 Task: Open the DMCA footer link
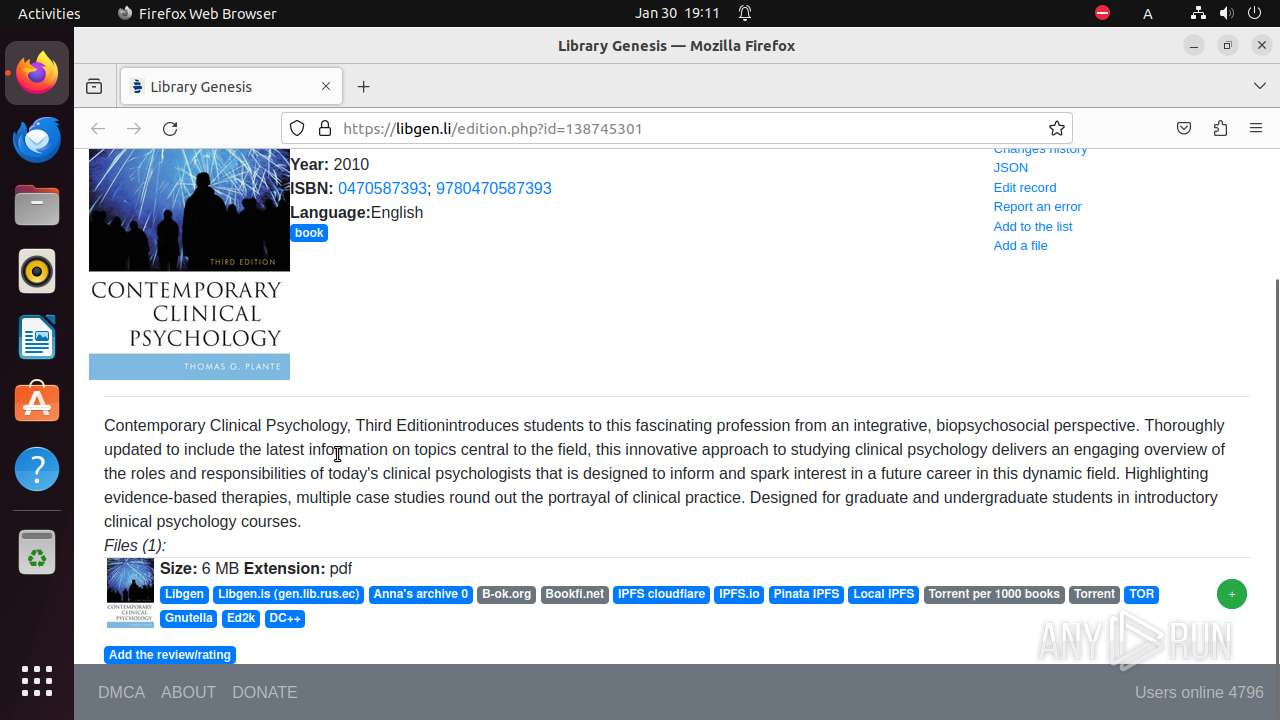pyautogui.click(x=121, y=692)
